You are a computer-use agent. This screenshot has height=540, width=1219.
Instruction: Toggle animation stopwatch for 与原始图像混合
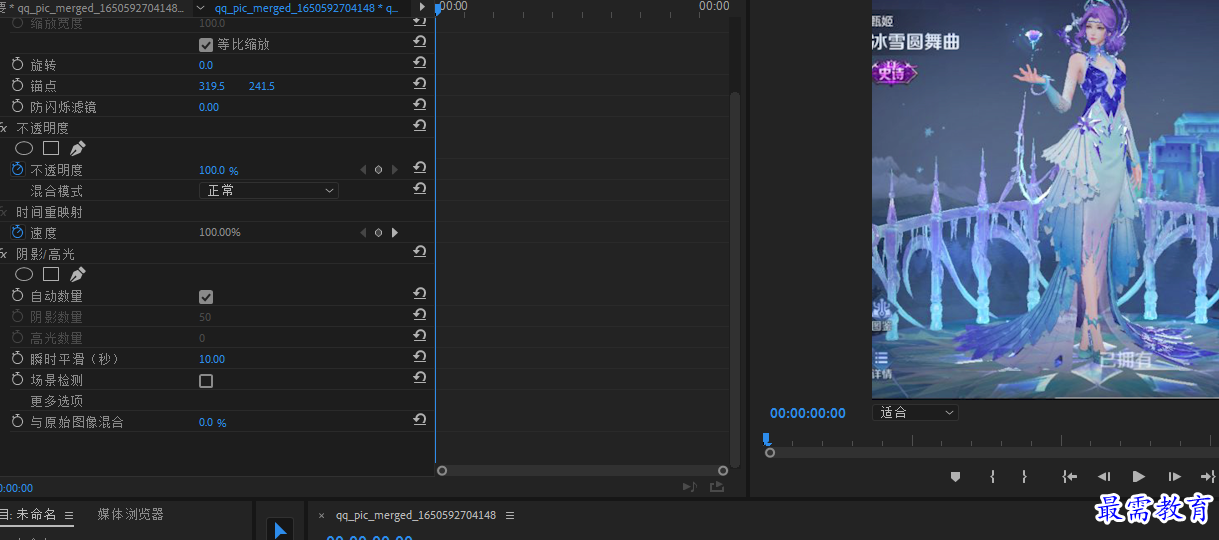(x=17, y=422)
